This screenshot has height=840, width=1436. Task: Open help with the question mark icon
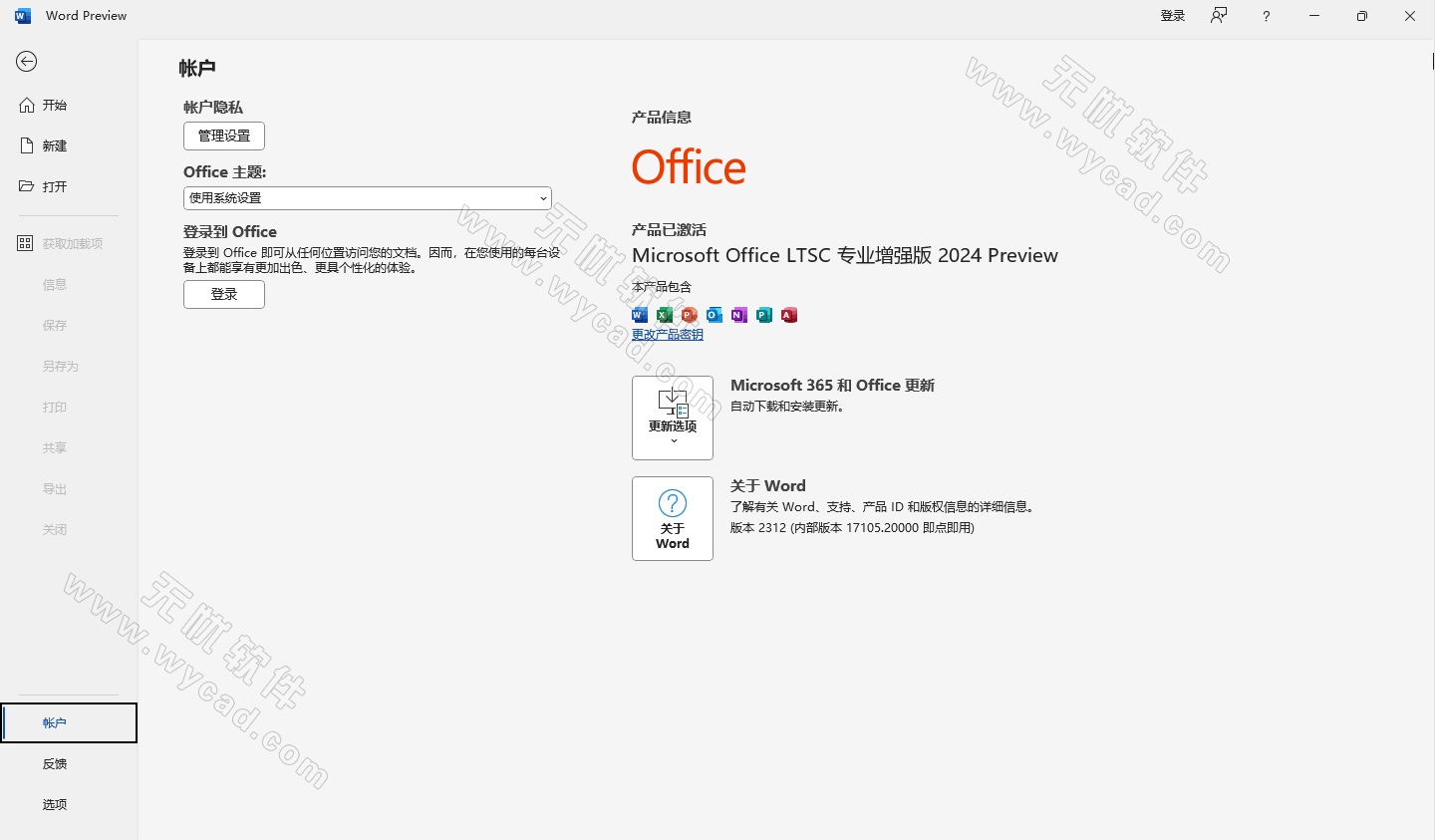click(x=1267, y=16)
